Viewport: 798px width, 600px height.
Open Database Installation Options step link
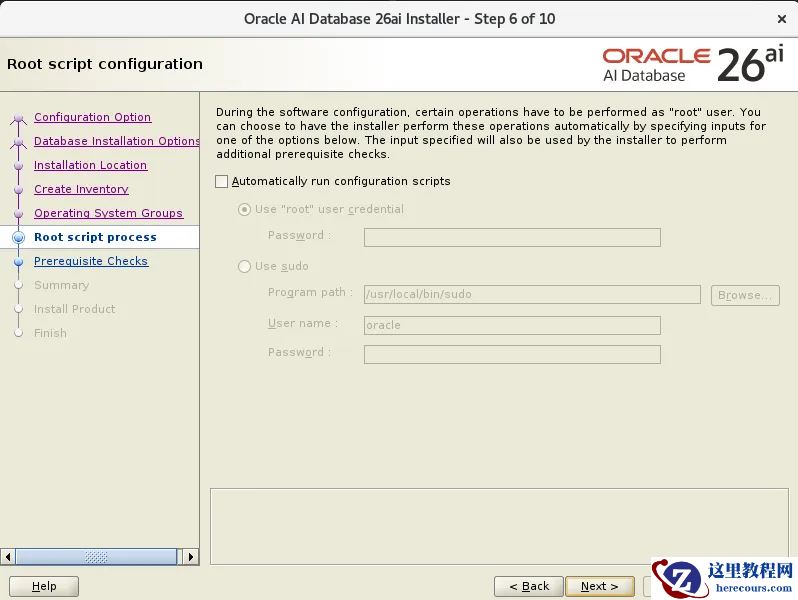pos(117,141)
